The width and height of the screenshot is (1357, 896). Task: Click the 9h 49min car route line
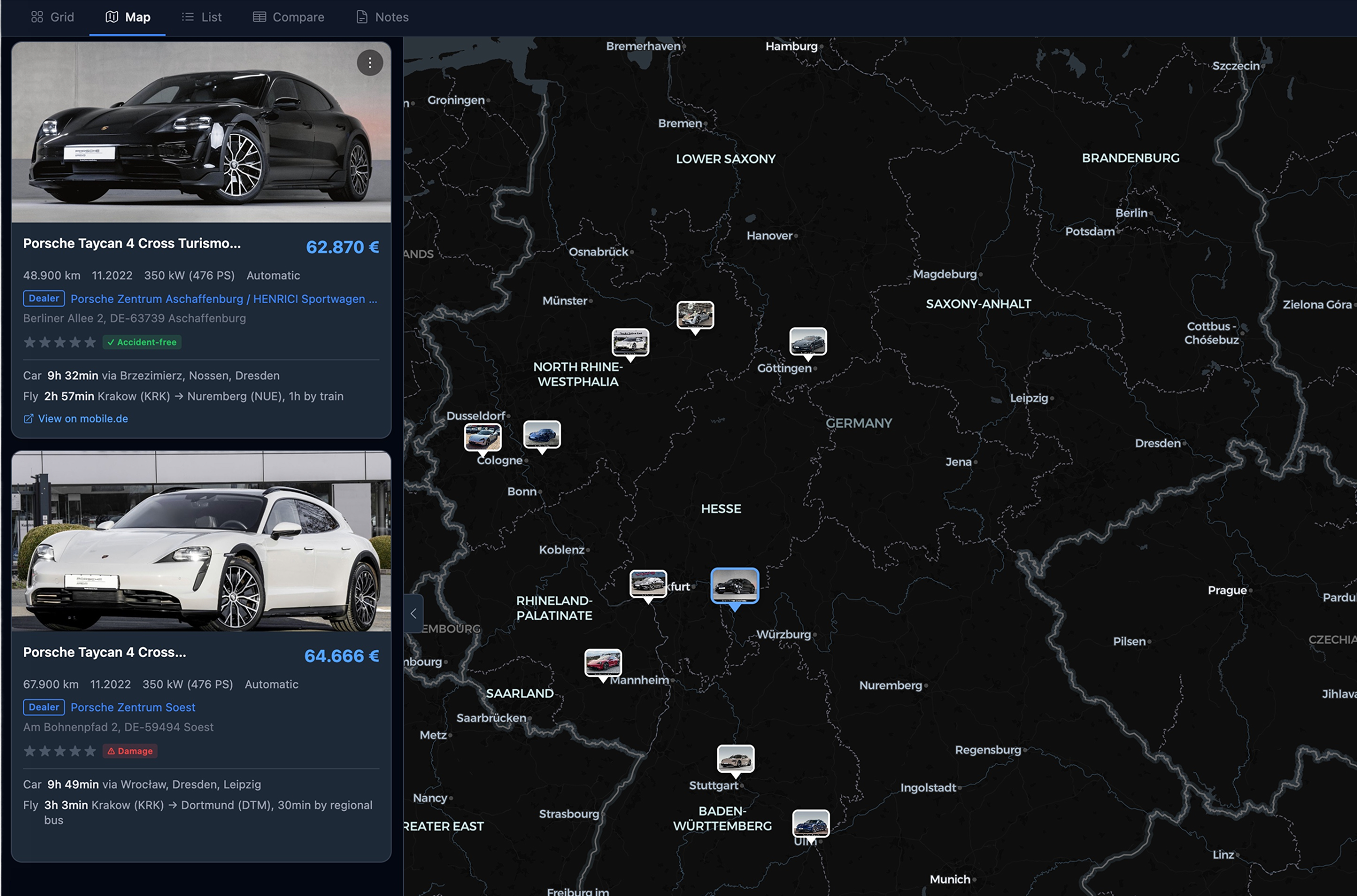pyautogui.click(x=144, y=784)
